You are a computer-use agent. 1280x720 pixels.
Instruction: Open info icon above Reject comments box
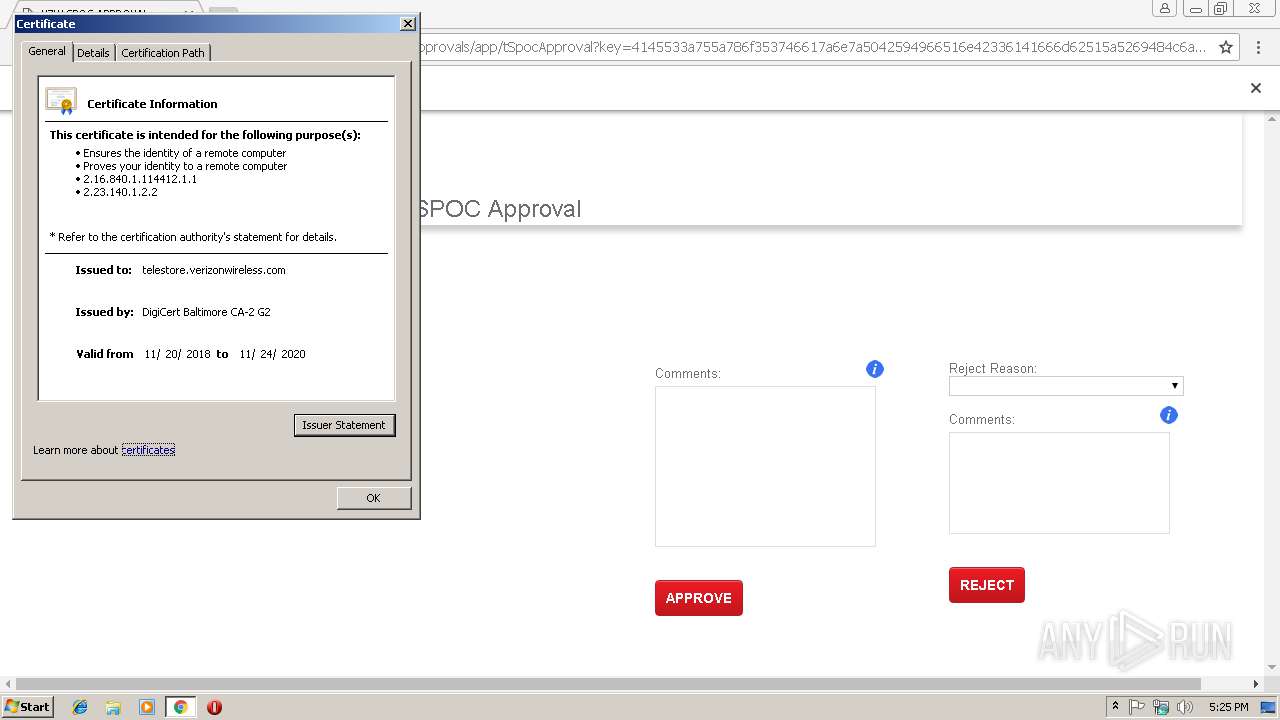click(1169, 415)
